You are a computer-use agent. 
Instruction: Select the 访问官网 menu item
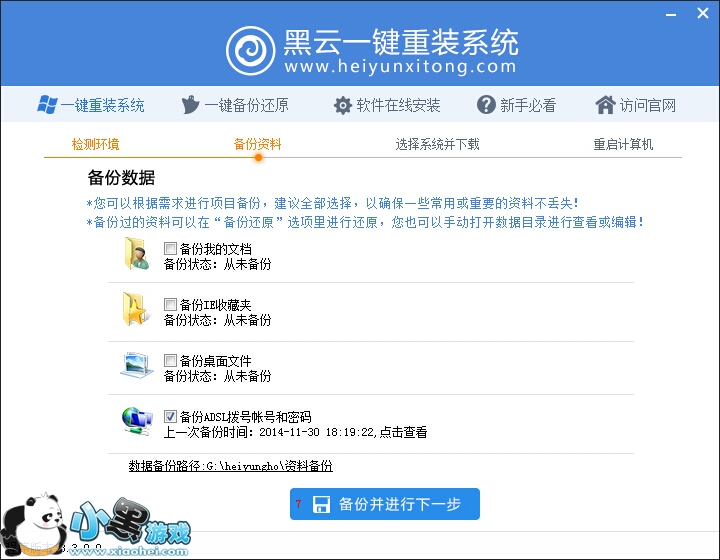tap(636, 105)
